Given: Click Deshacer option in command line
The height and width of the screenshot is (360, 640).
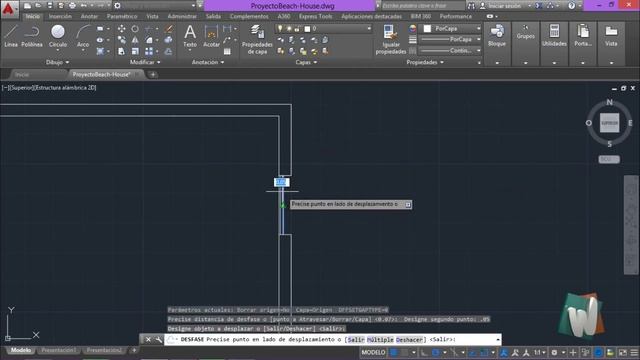Looking at the screenshot, I should pyautogui.click(x=409, y=340).
